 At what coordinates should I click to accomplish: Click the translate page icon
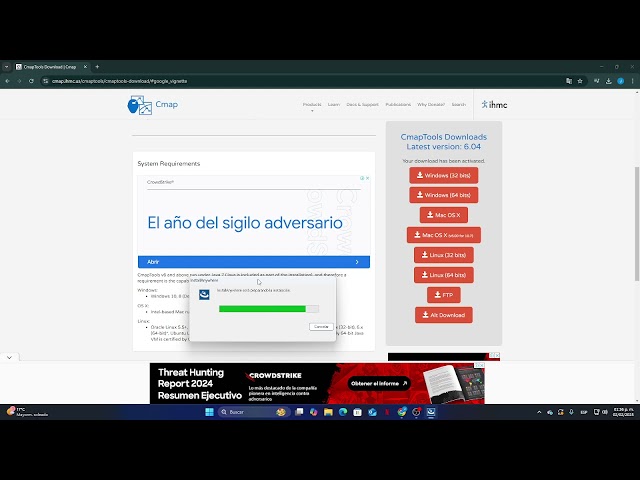click(569, 81)
